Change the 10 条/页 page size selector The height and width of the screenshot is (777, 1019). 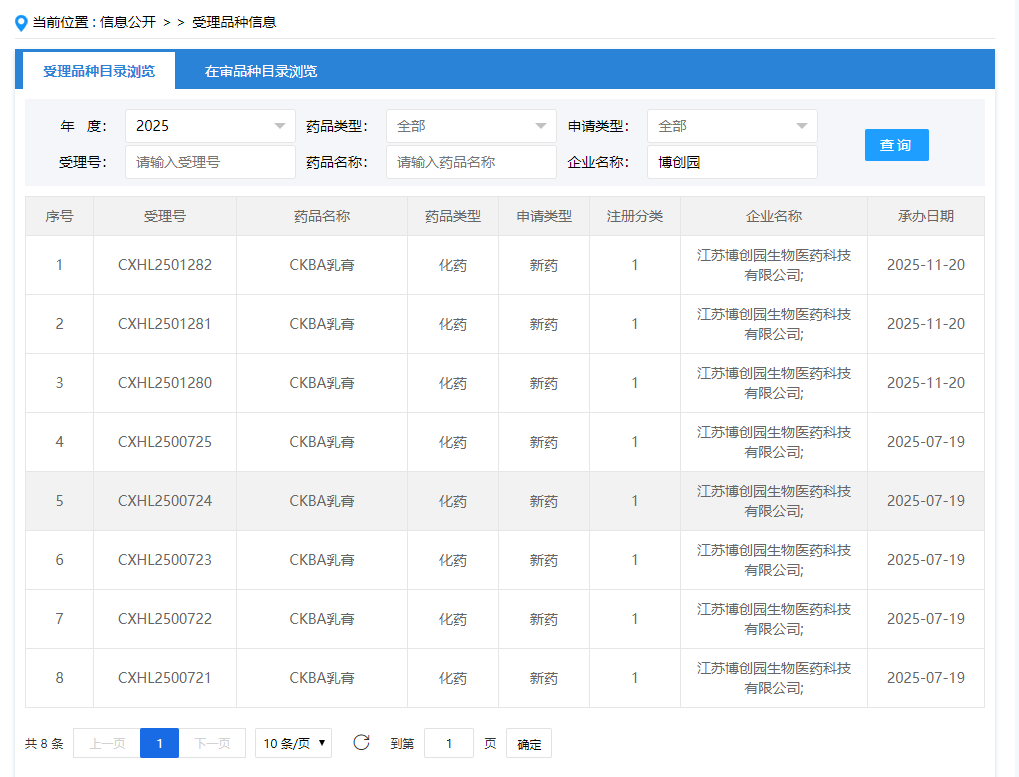pos(293,743)
